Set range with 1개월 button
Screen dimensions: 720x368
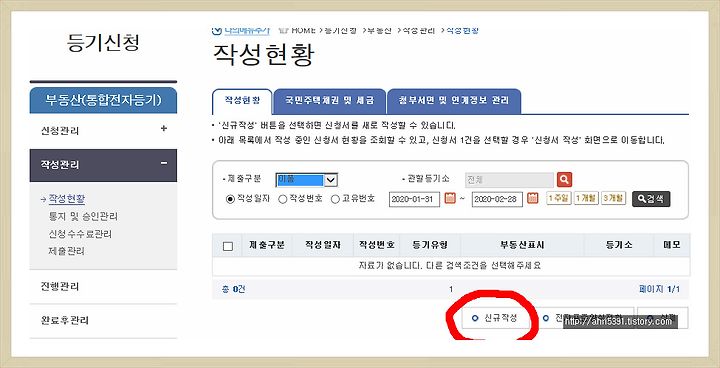pyautogui.click(x=586, y=198)
